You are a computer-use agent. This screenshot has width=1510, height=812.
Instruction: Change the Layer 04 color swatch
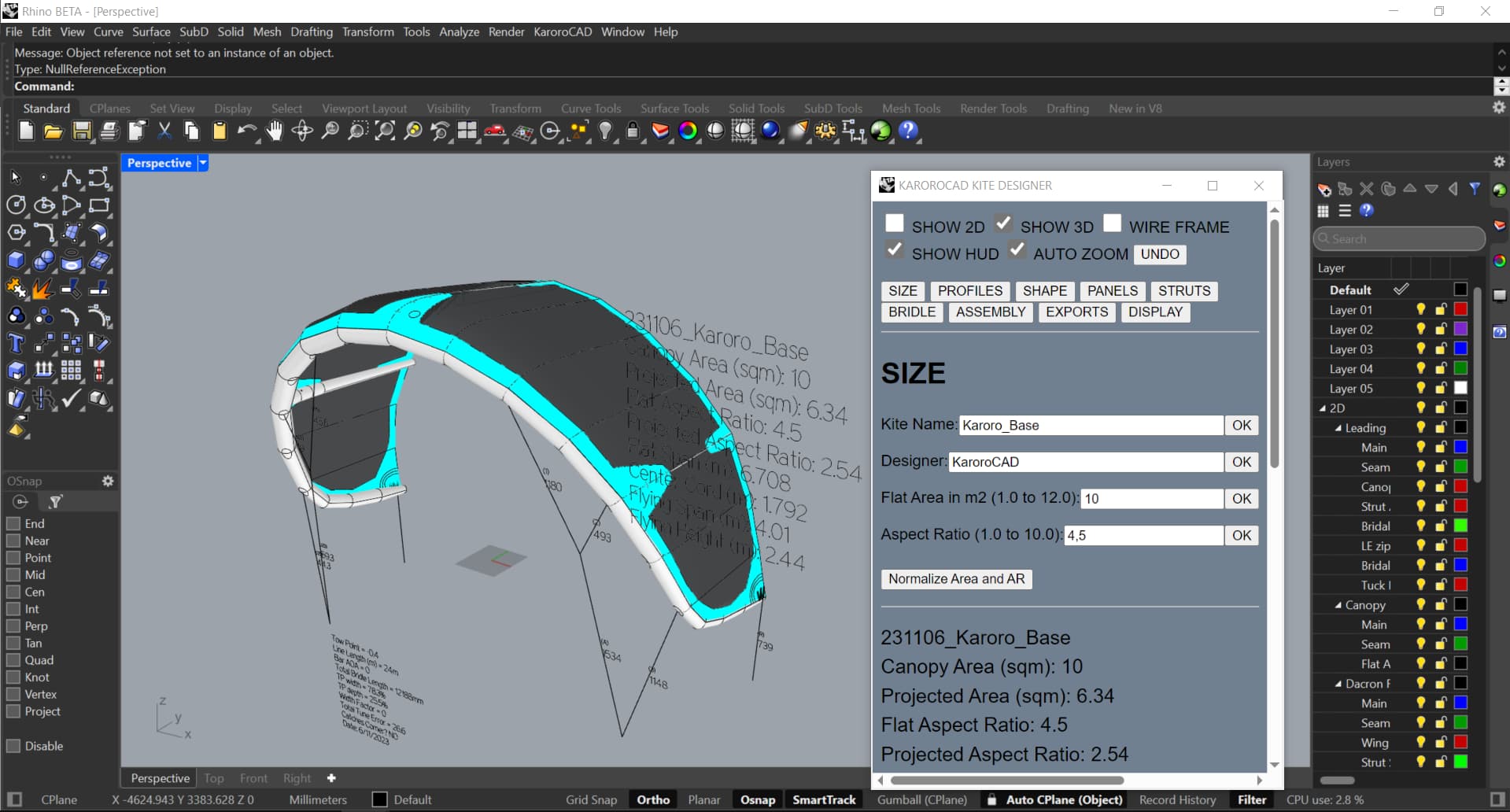click(x=1460, y=368)
